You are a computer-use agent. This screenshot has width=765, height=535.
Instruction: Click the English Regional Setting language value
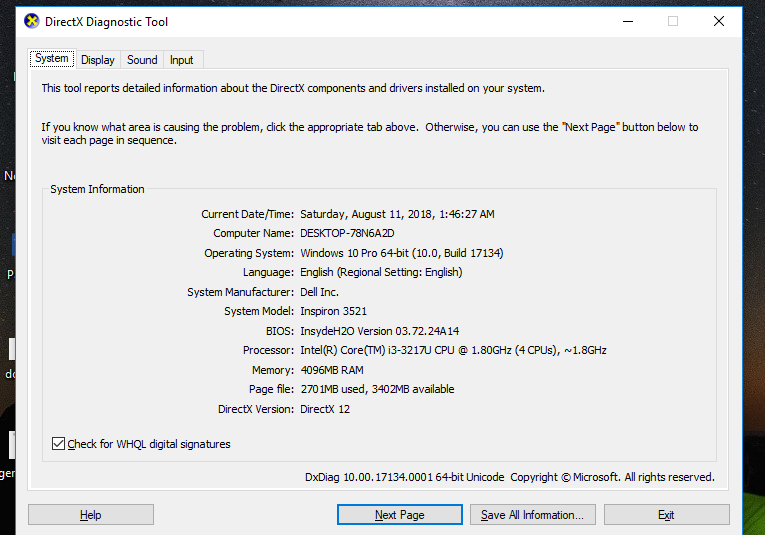[x=381, y=272]
